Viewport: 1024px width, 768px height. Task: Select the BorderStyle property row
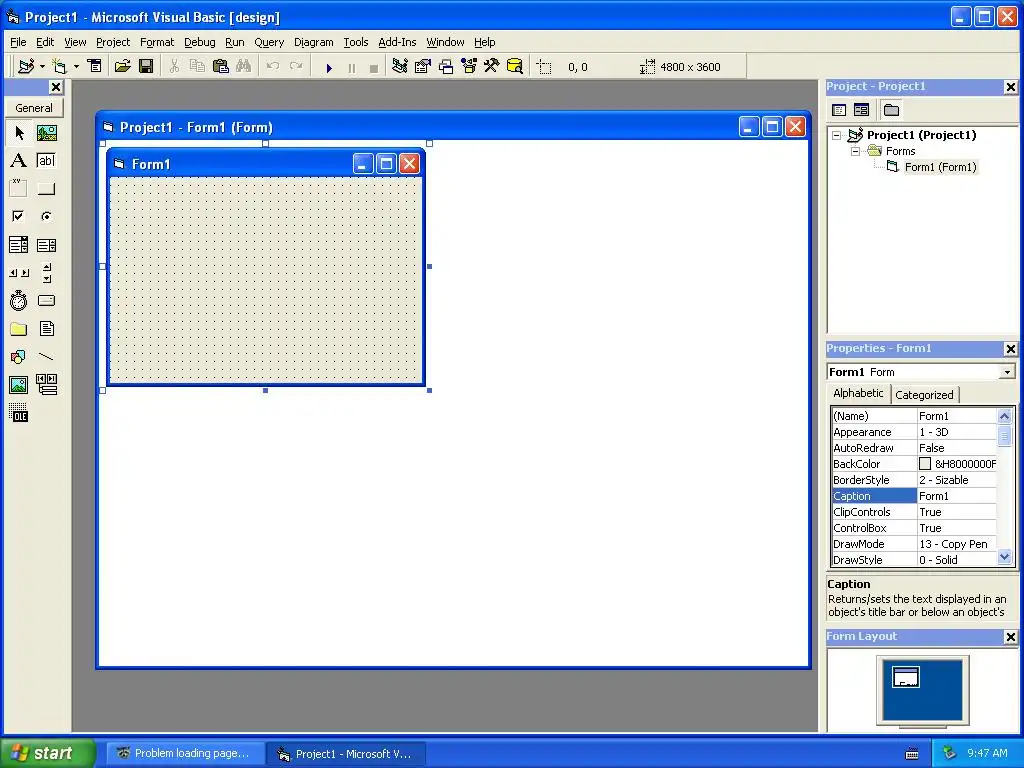(914, 480)
